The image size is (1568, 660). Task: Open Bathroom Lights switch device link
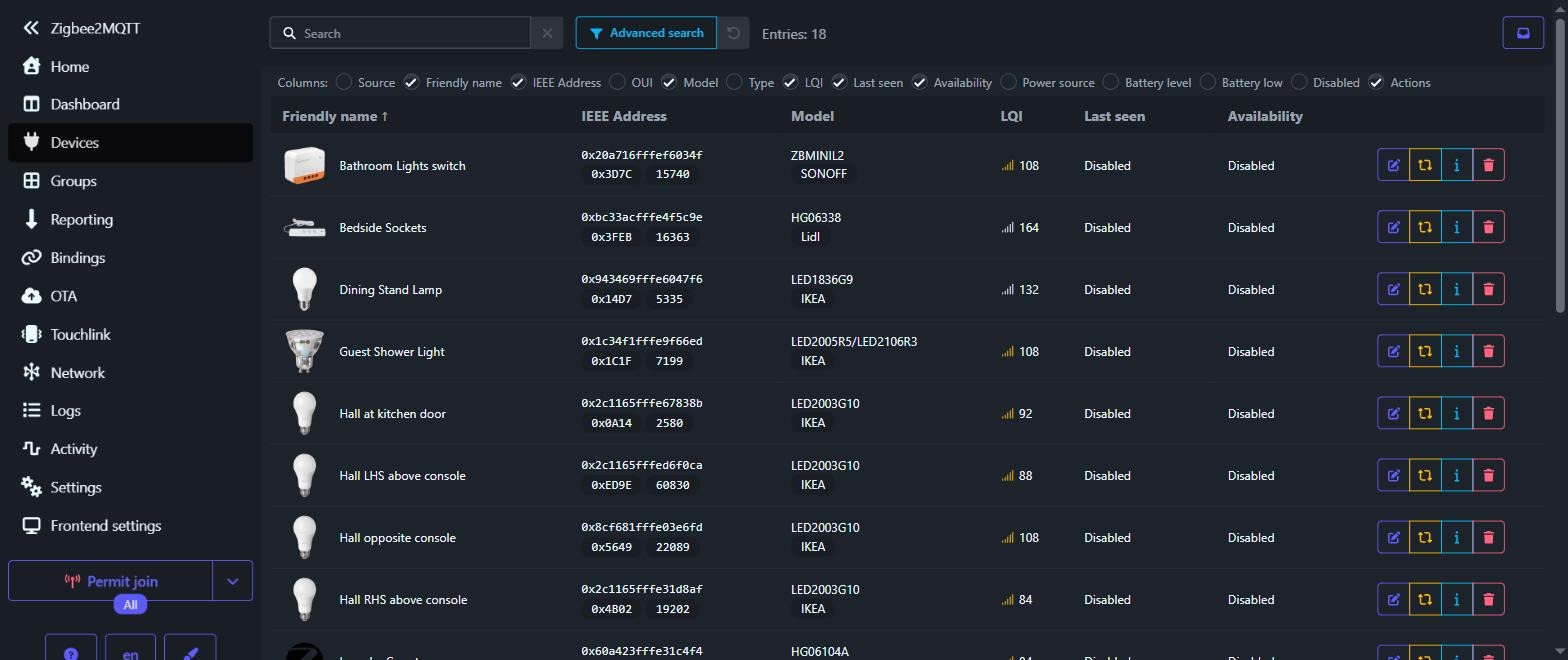click(402, 165)
